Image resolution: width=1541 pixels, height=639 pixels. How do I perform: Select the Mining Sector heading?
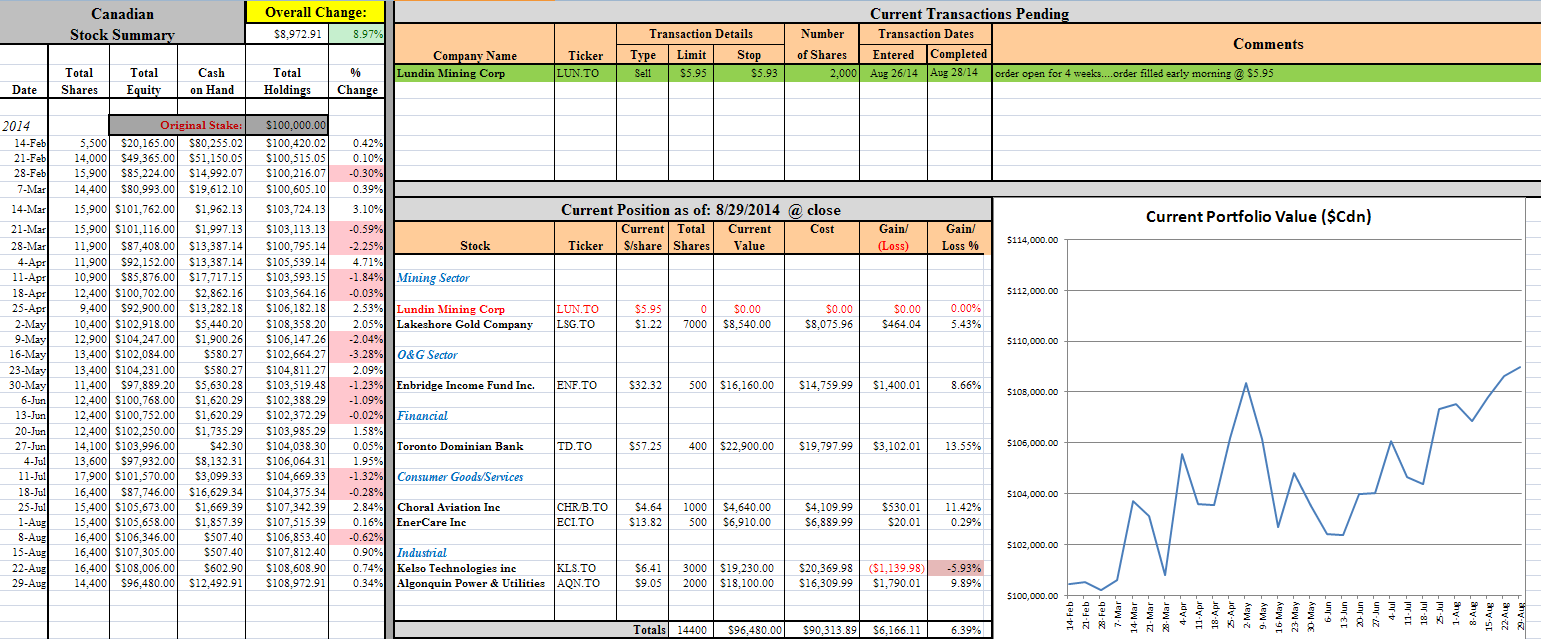pyautogui.click(x=433, y=278)
